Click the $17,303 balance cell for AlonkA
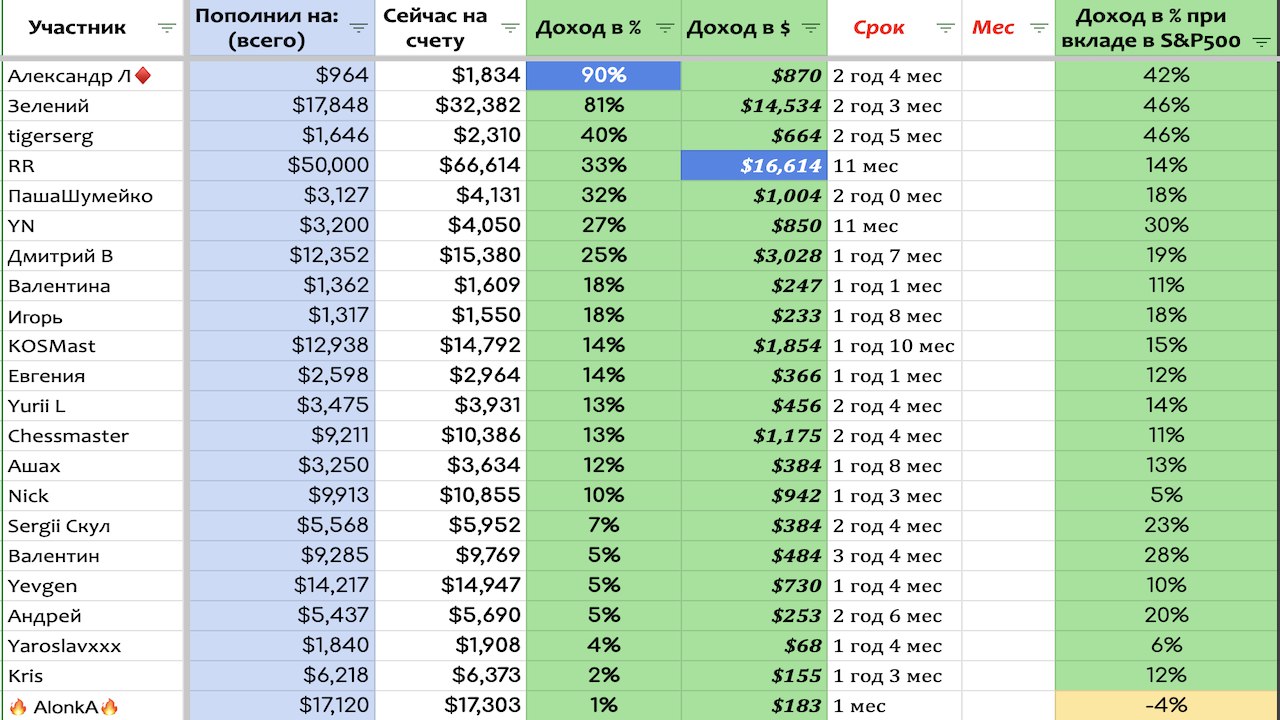 (451, 705)
